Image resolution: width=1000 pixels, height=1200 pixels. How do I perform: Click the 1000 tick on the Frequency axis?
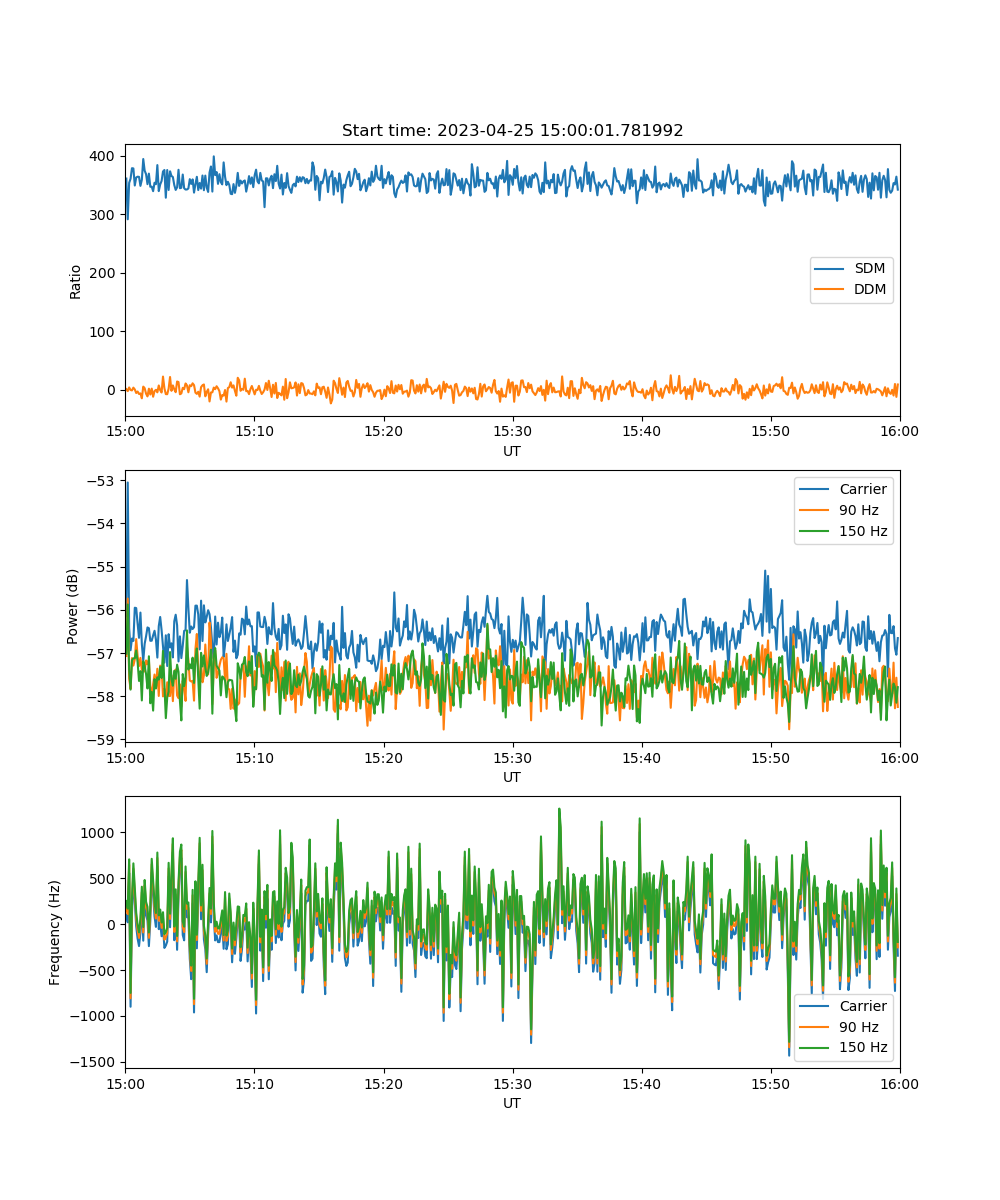tap(100, 832)
